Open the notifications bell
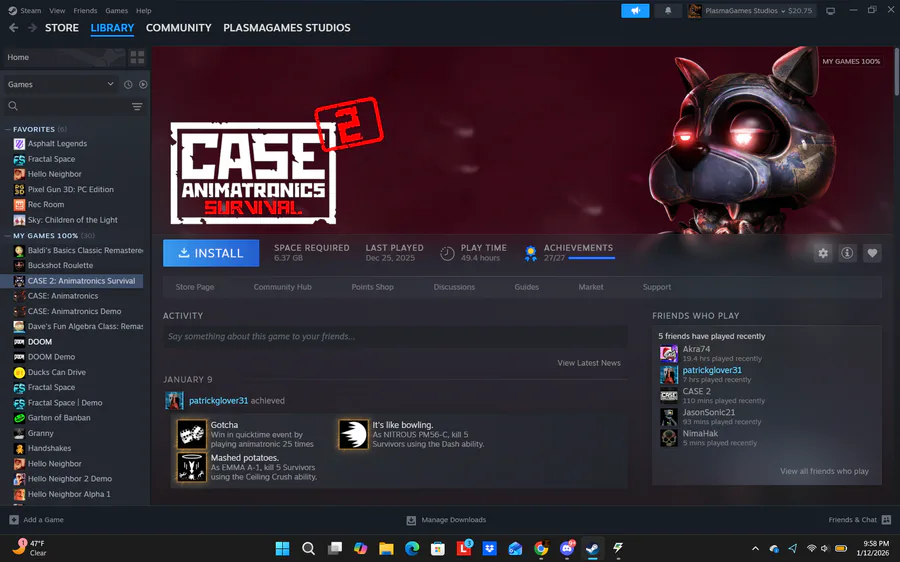 (x=668, y=11)
